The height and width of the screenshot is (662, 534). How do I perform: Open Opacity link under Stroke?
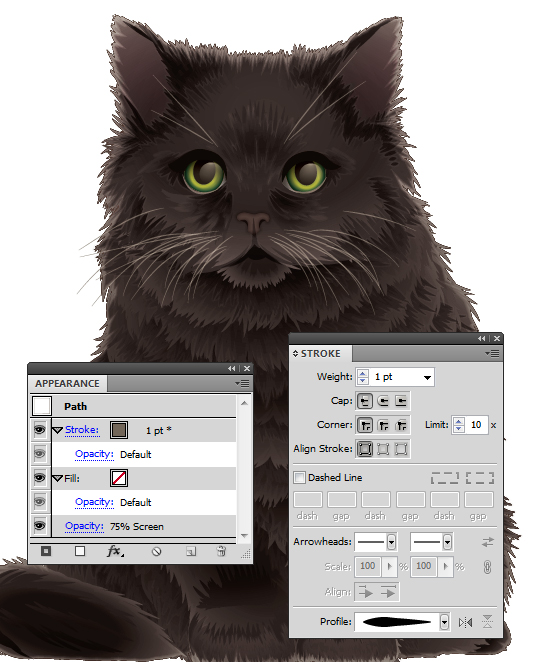[x=94, y=454]
